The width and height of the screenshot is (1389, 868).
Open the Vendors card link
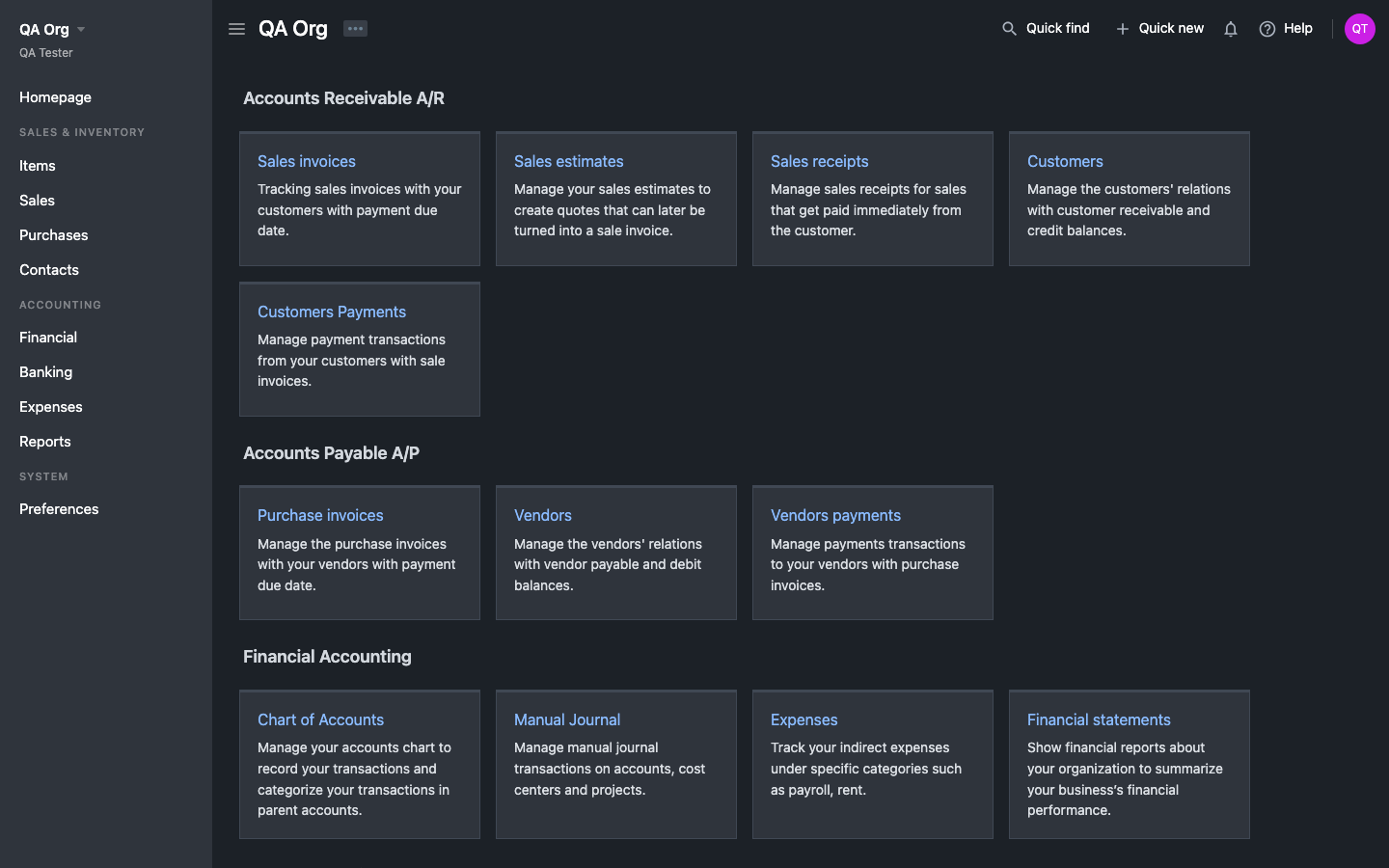coord(543,515)
